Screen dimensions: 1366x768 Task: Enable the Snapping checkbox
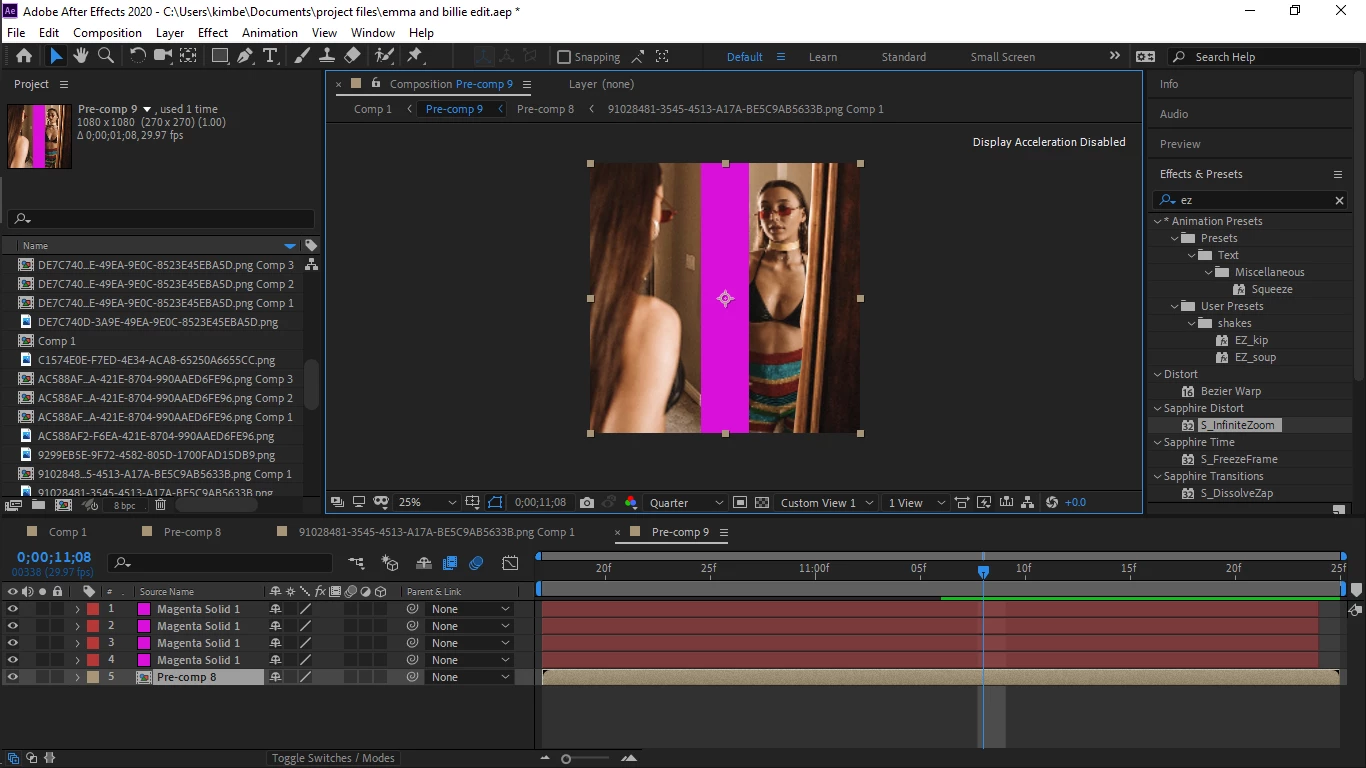tap(564, 57)
